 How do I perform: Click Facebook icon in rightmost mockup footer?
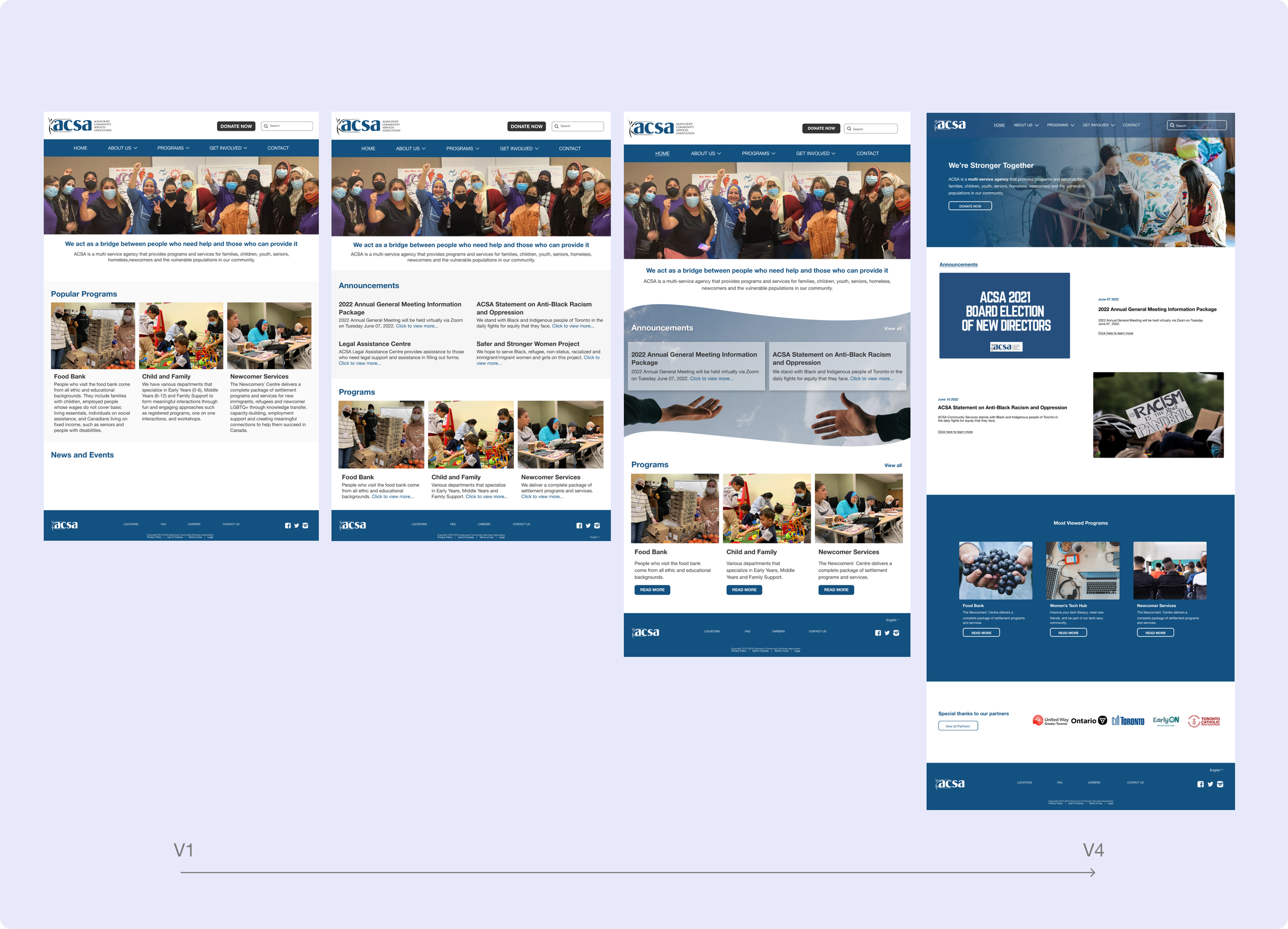click(1200, 784)
